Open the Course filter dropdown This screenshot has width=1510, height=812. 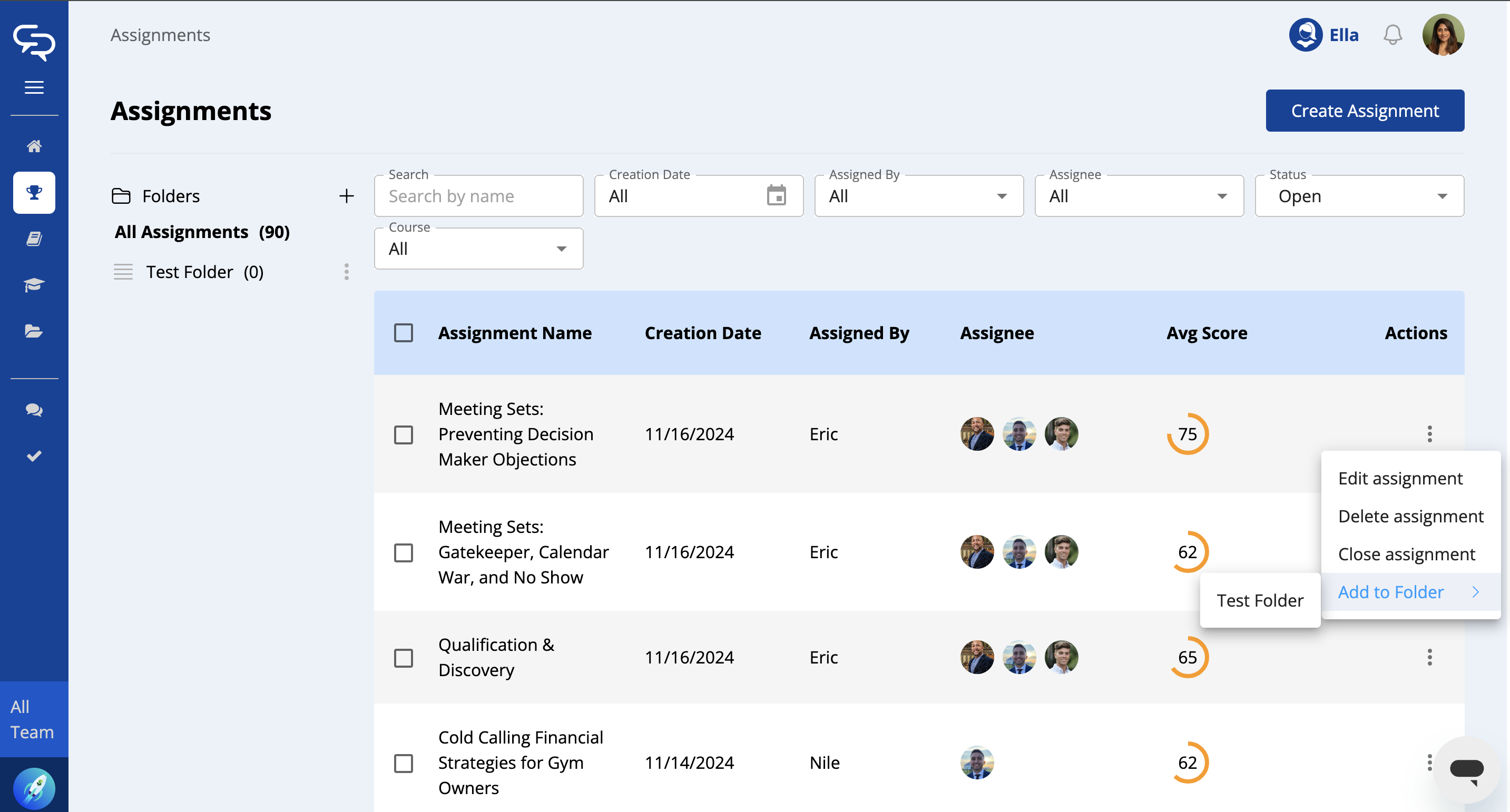click(478, 249)
